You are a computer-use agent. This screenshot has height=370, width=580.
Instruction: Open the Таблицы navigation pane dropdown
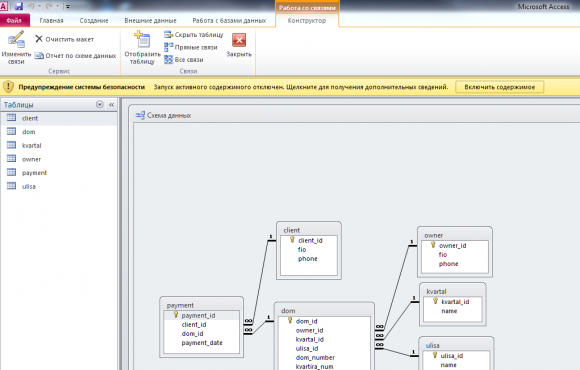[100, 104]
